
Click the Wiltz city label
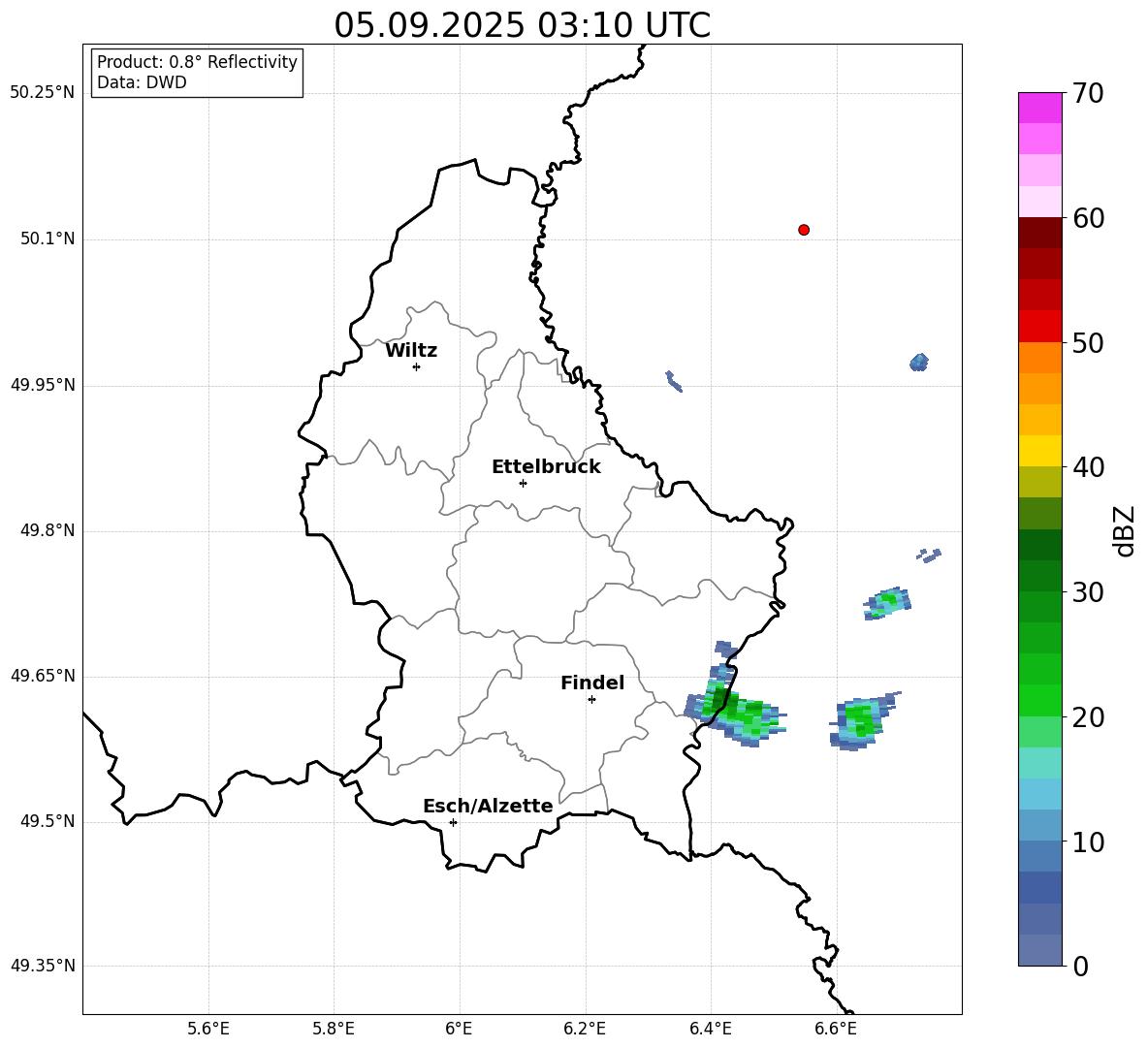point(411,351)
